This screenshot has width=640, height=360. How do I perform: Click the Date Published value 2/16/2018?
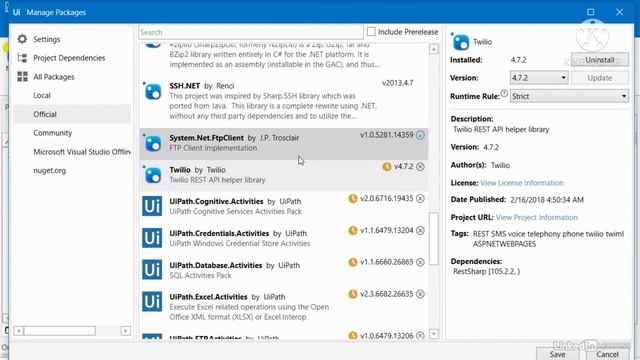coord(547,200)
